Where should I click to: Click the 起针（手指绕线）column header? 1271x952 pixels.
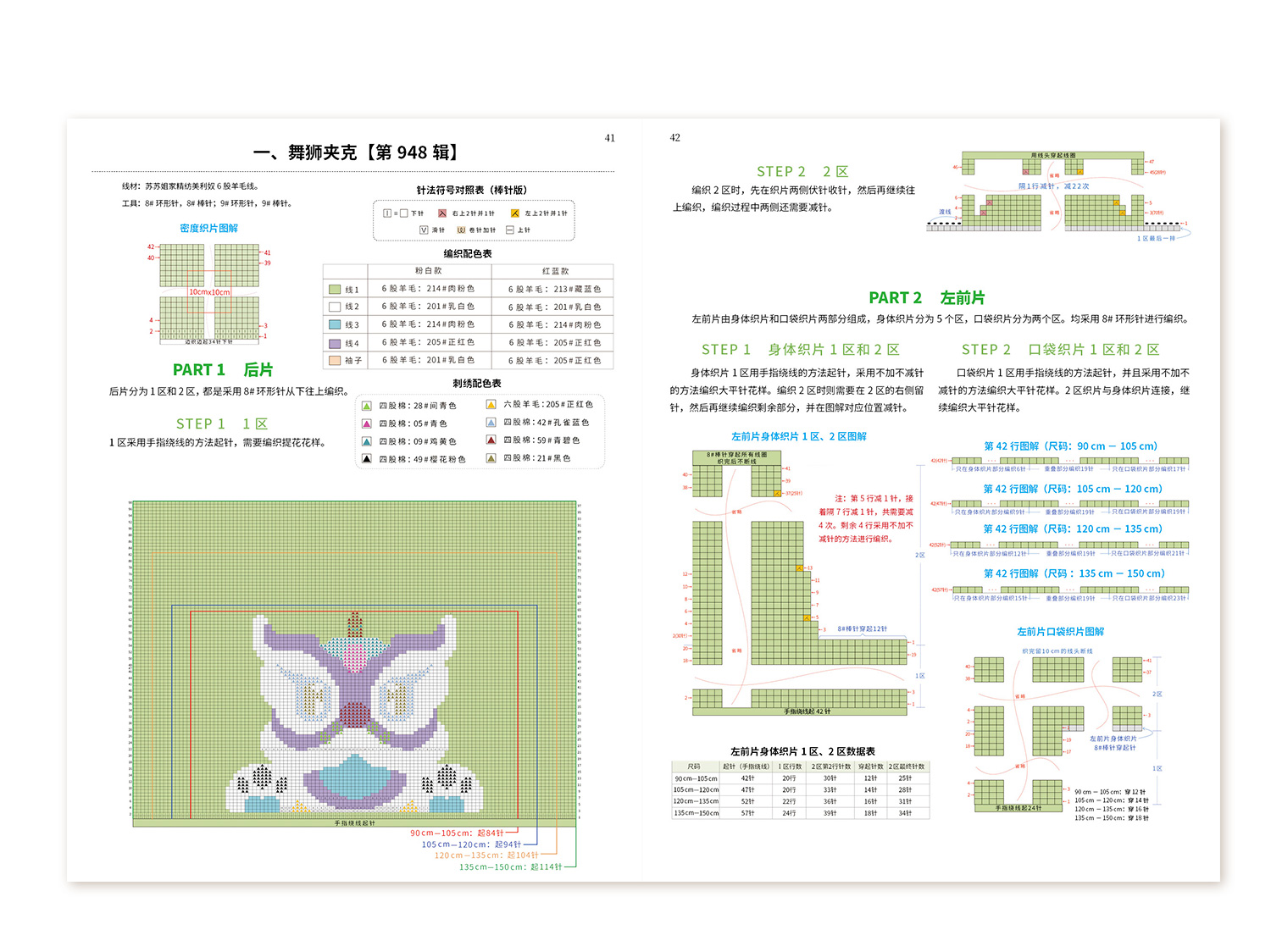[747, 767]
